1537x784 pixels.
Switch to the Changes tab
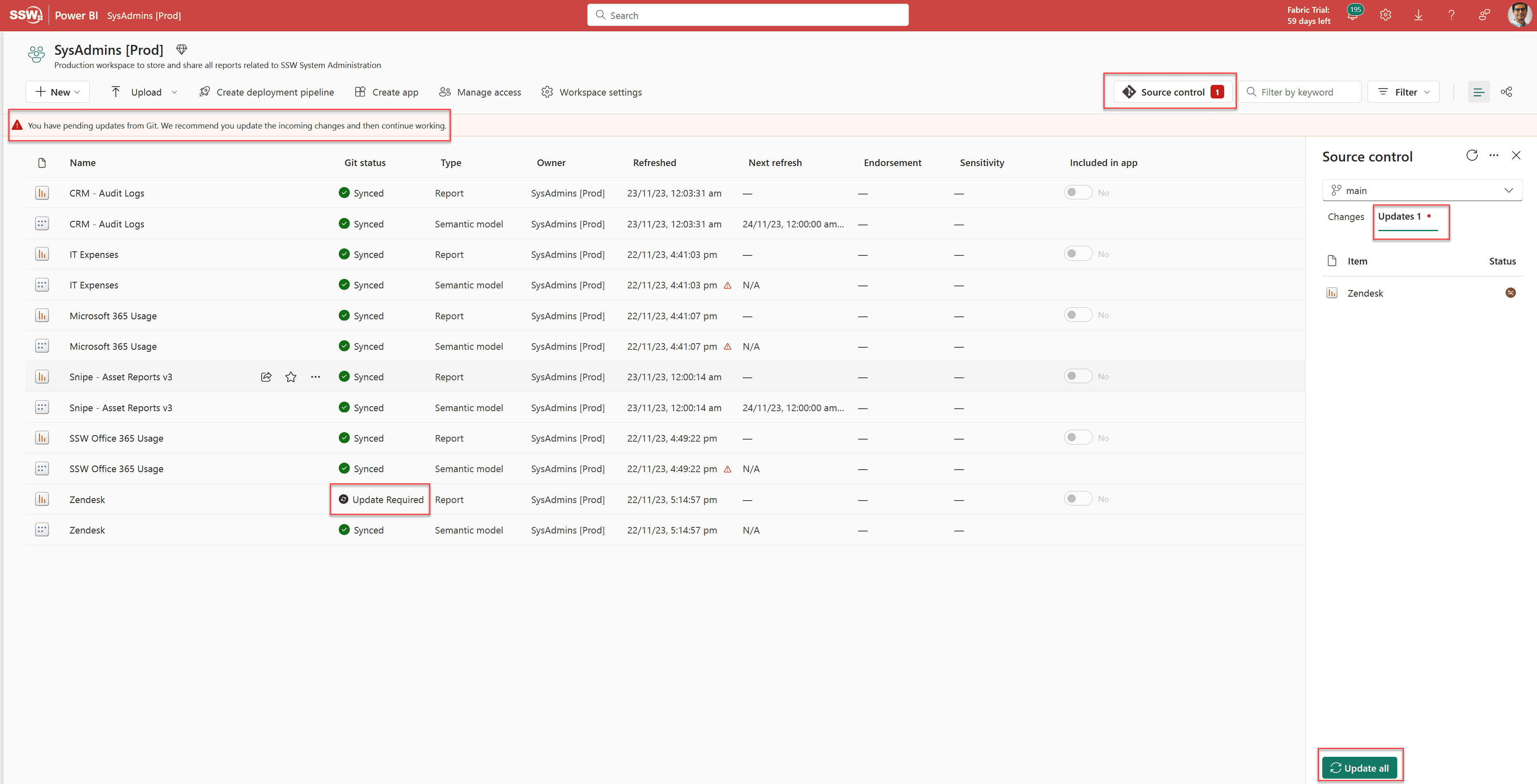[1345, 217]
